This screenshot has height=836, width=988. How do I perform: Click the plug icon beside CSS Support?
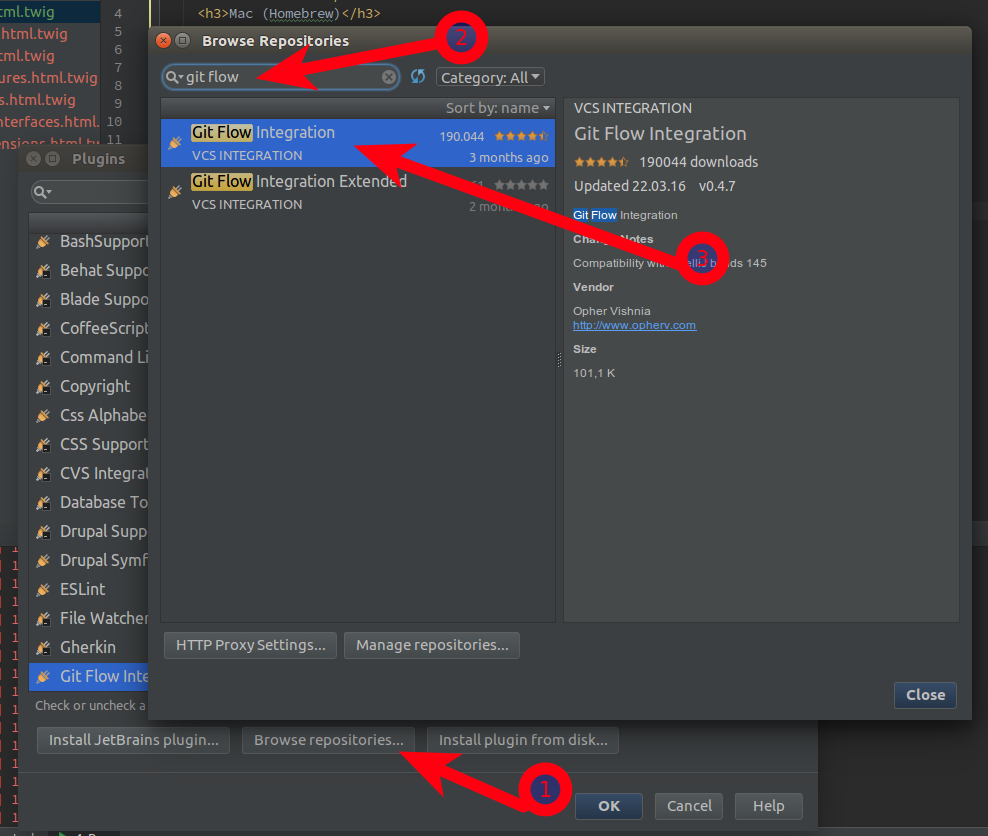pyautogui.click(x=43, y=445)
